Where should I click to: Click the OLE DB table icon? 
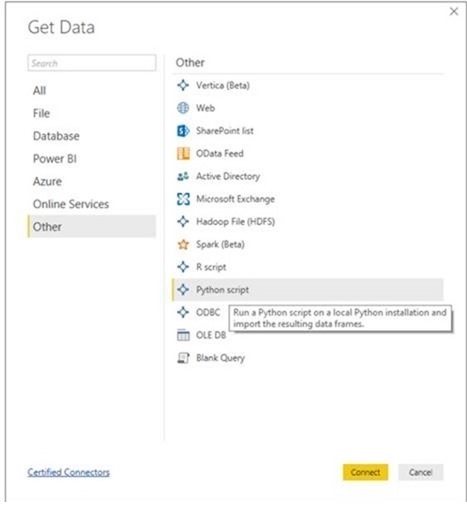coord(183,335)
